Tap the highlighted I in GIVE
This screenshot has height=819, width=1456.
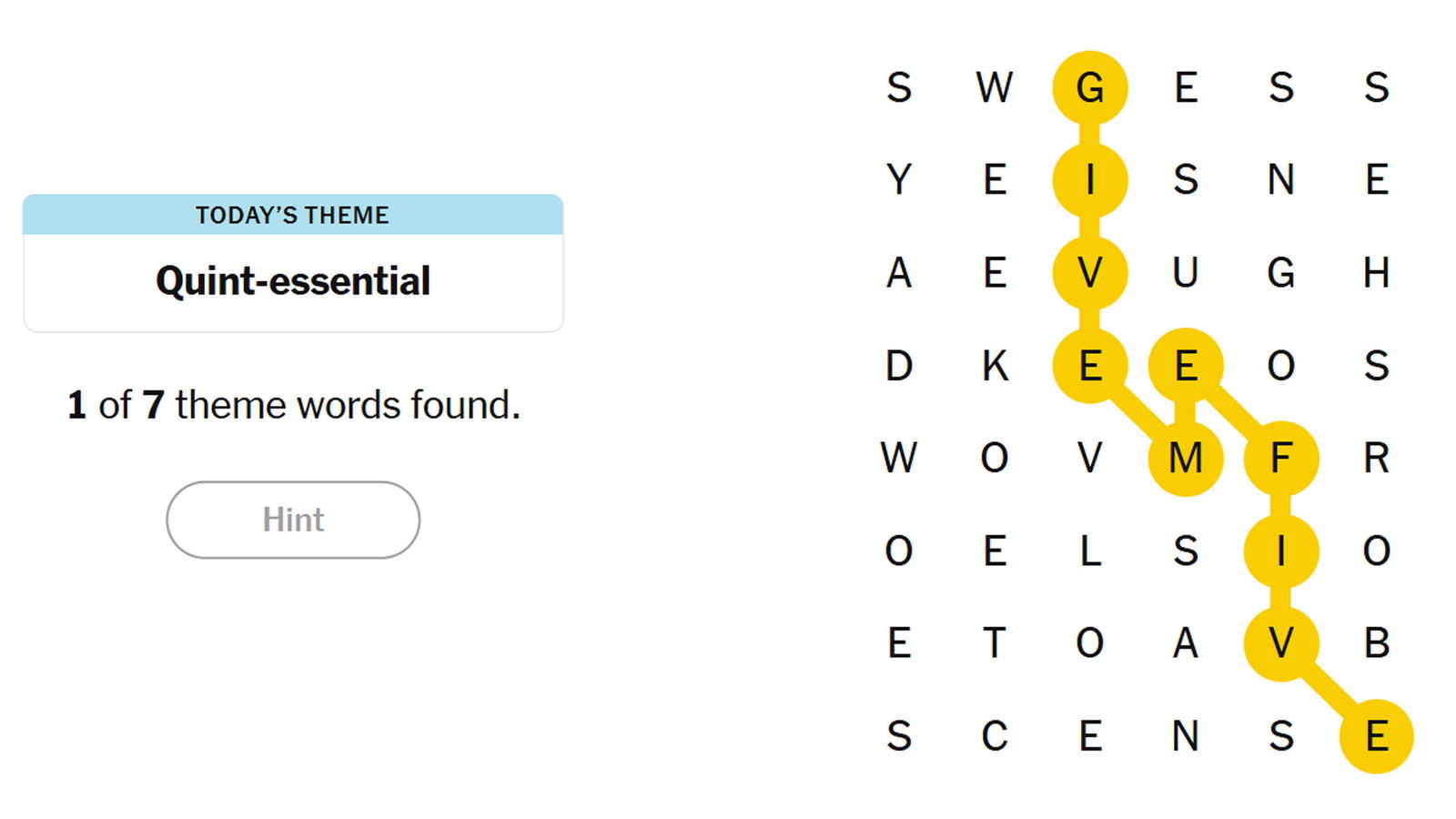(x=1090, y=180)
